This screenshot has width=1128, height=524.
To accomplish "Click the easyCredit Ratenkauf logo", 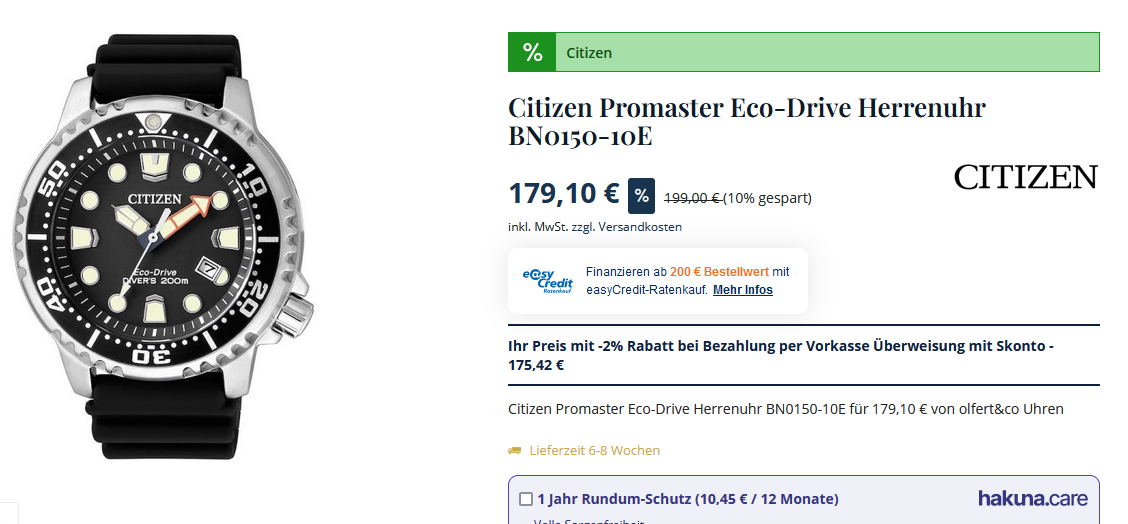I will pos(547,280).
